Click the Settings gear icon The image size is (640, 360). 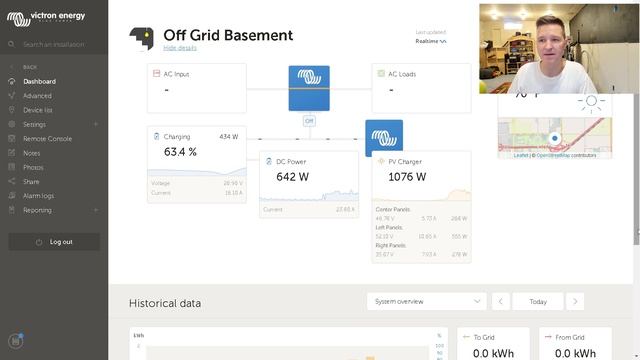click(11, 124)
